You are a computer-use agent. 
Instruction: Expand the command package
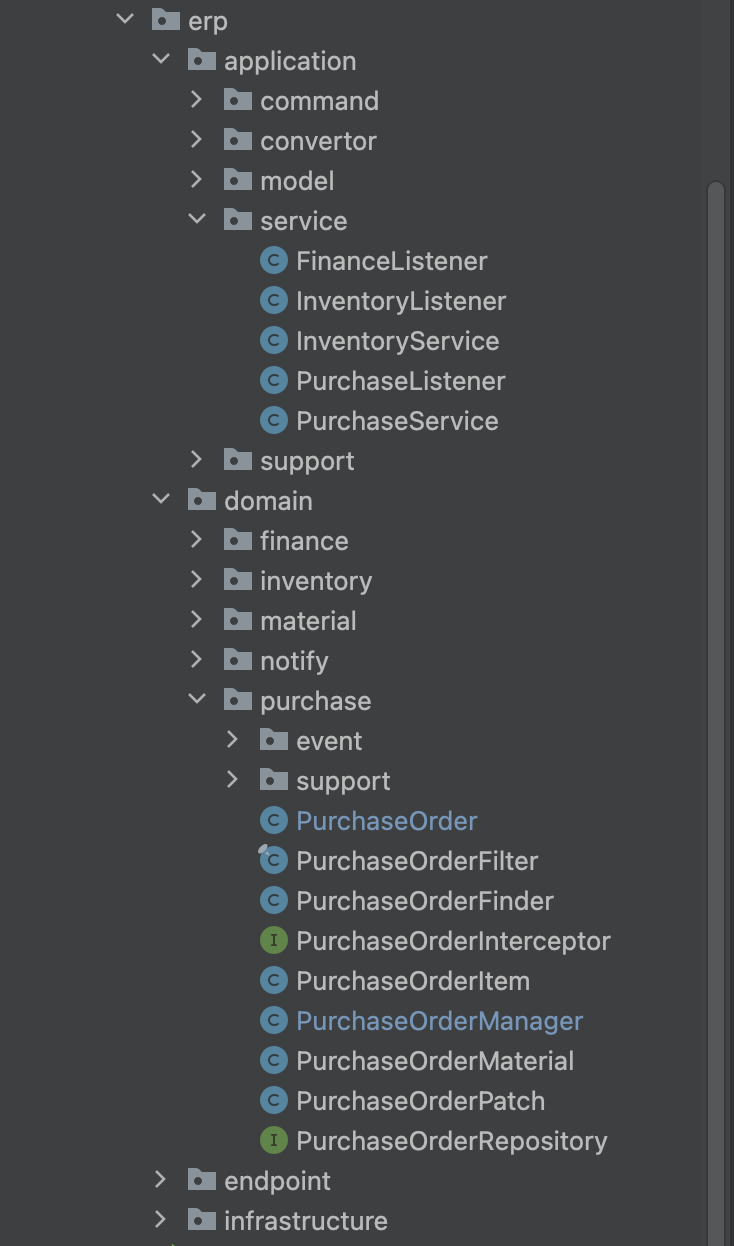tap(197, 101)
